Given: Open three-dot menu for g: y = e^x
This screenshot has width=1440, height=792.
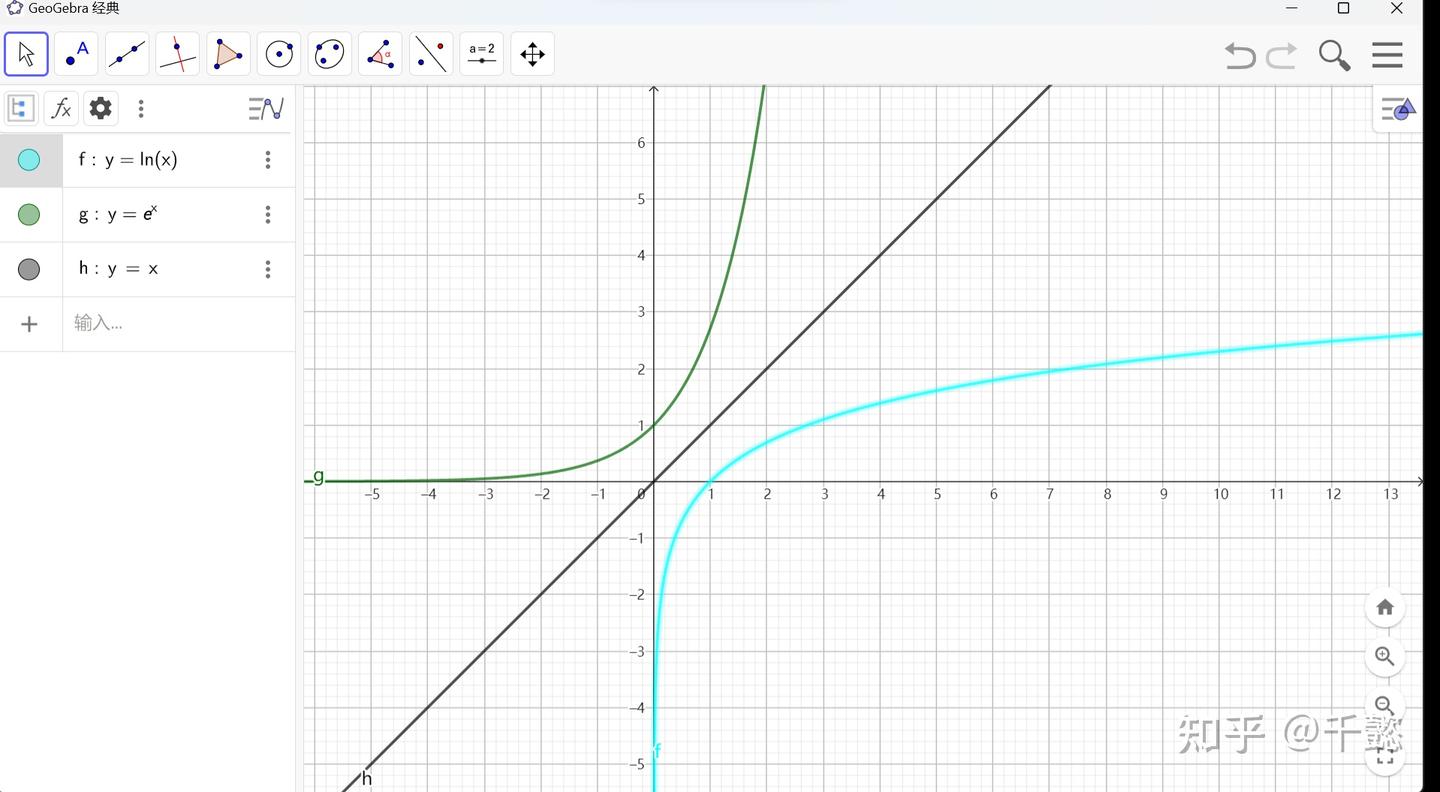Looking at the screenshot, I should [x=267, y=214].
